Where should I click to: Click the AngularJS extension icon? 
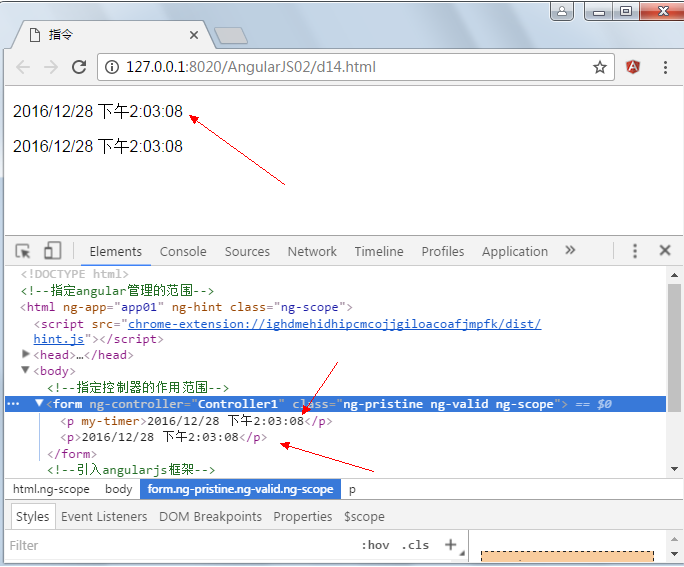(633, 68)
